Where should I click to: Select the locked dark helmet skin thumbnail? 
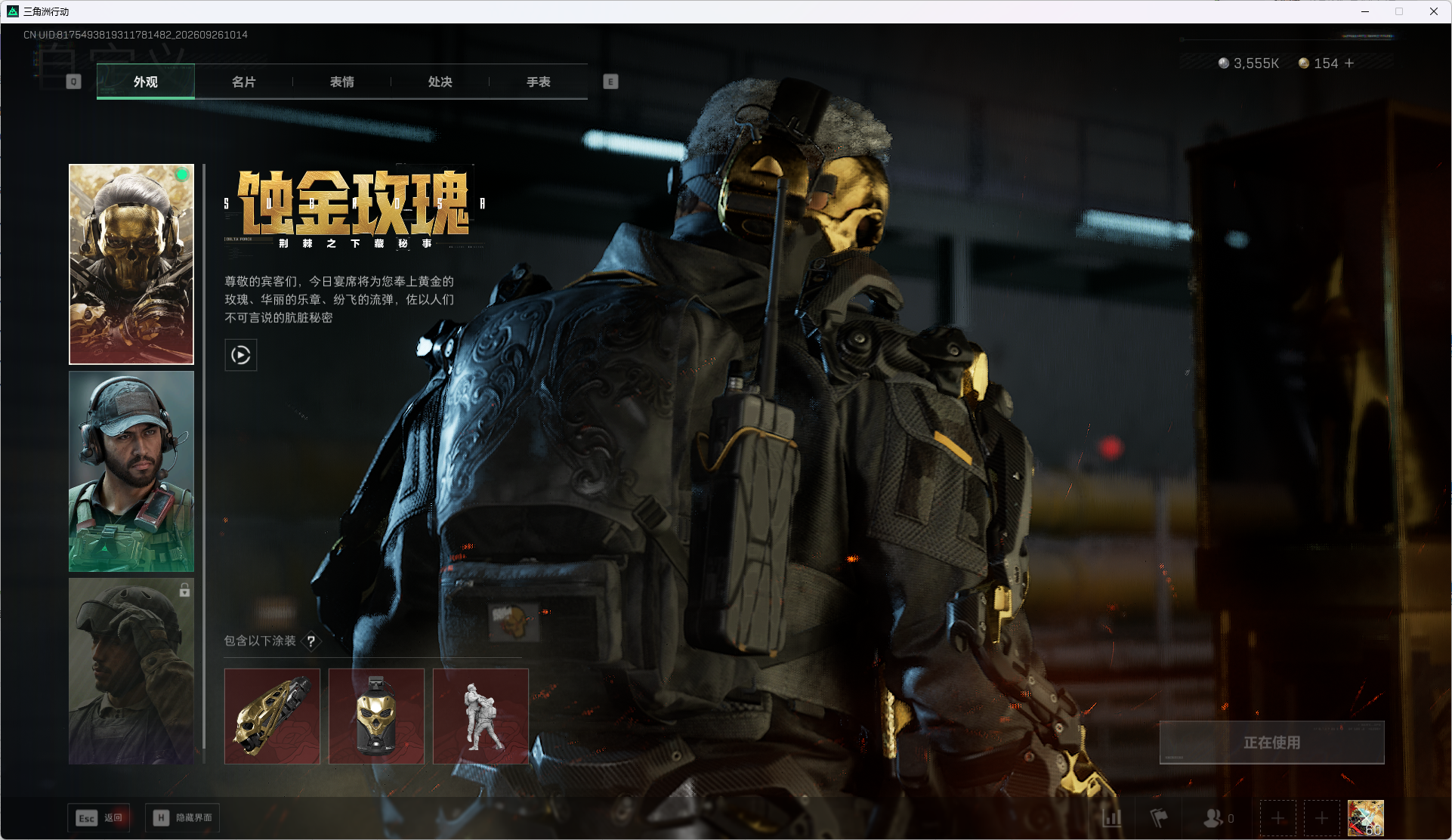131,671
